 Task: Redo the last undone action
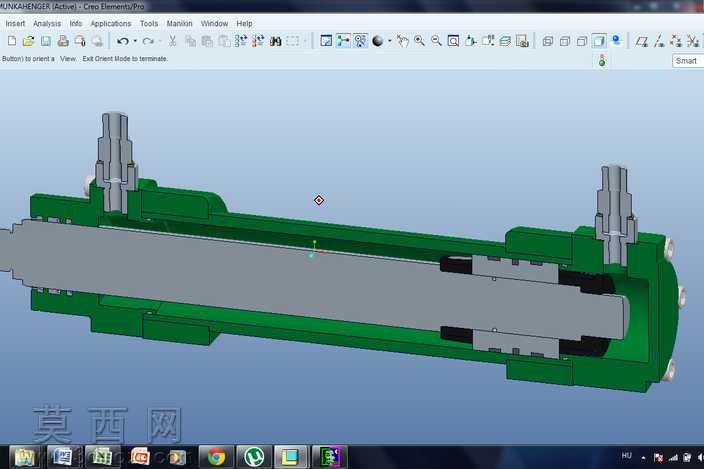tap(147, 41)
